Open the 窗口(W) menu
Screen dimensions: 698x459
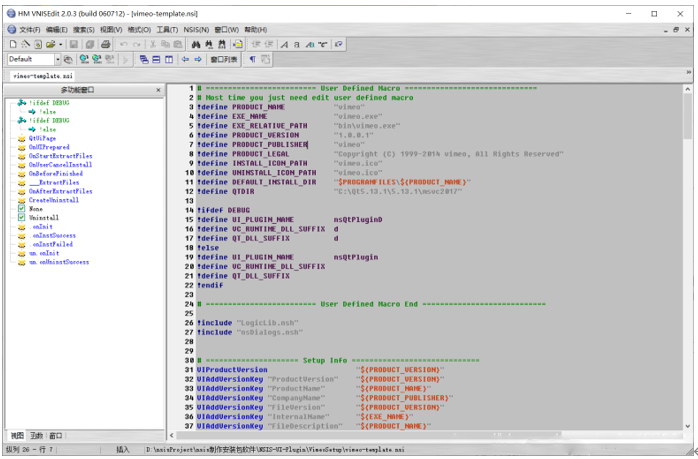pos(227,29)
